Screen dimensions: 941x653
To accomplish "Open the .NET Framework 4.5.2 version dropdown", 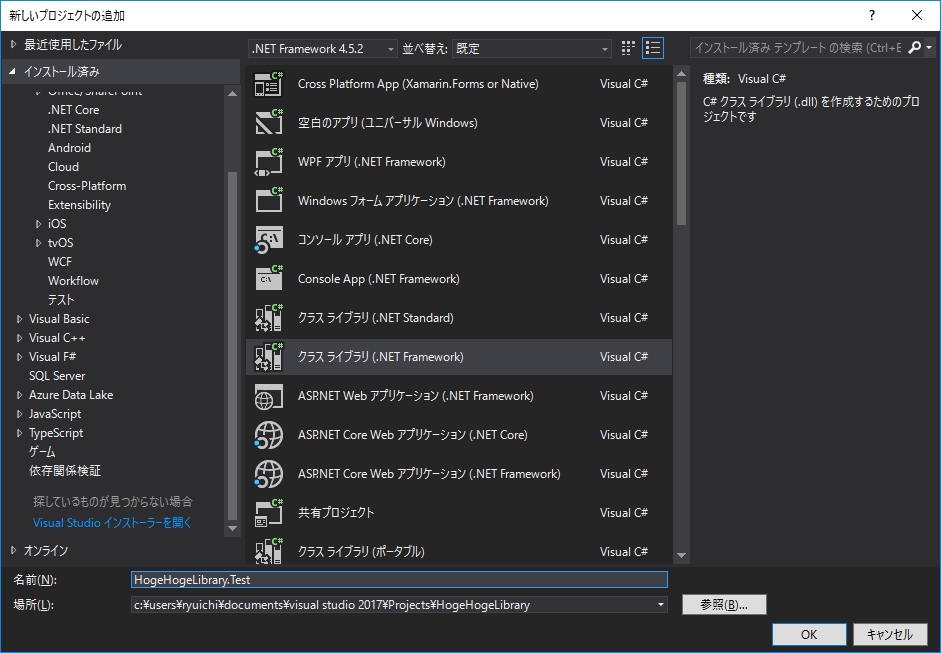I will coord(323,49).
